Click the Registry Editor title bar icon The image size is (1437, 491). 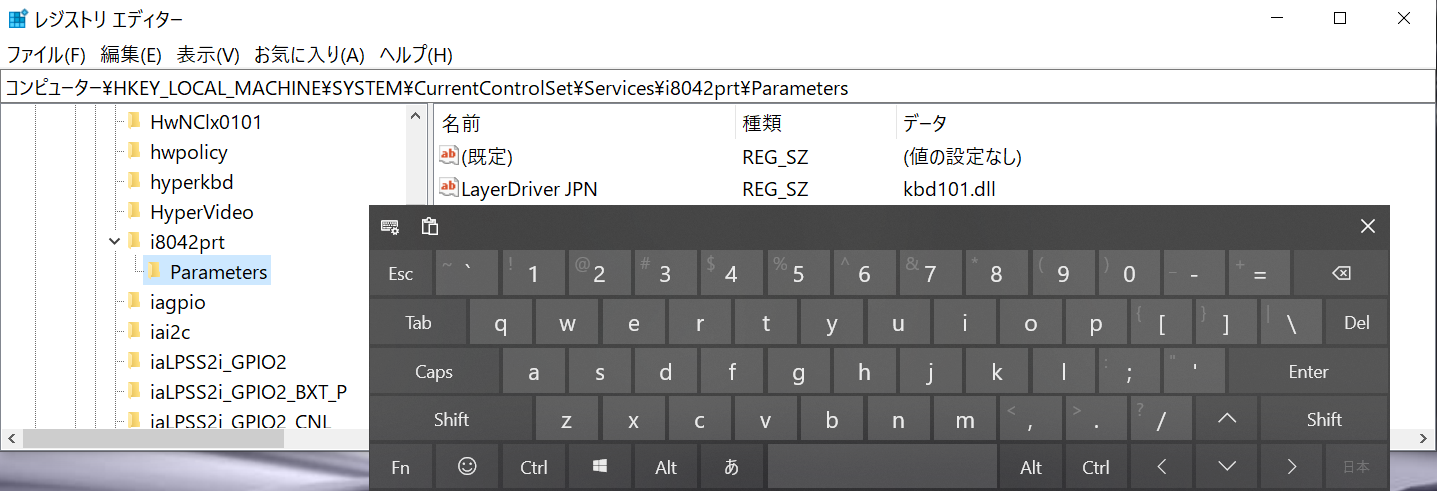tap(18, 19)
